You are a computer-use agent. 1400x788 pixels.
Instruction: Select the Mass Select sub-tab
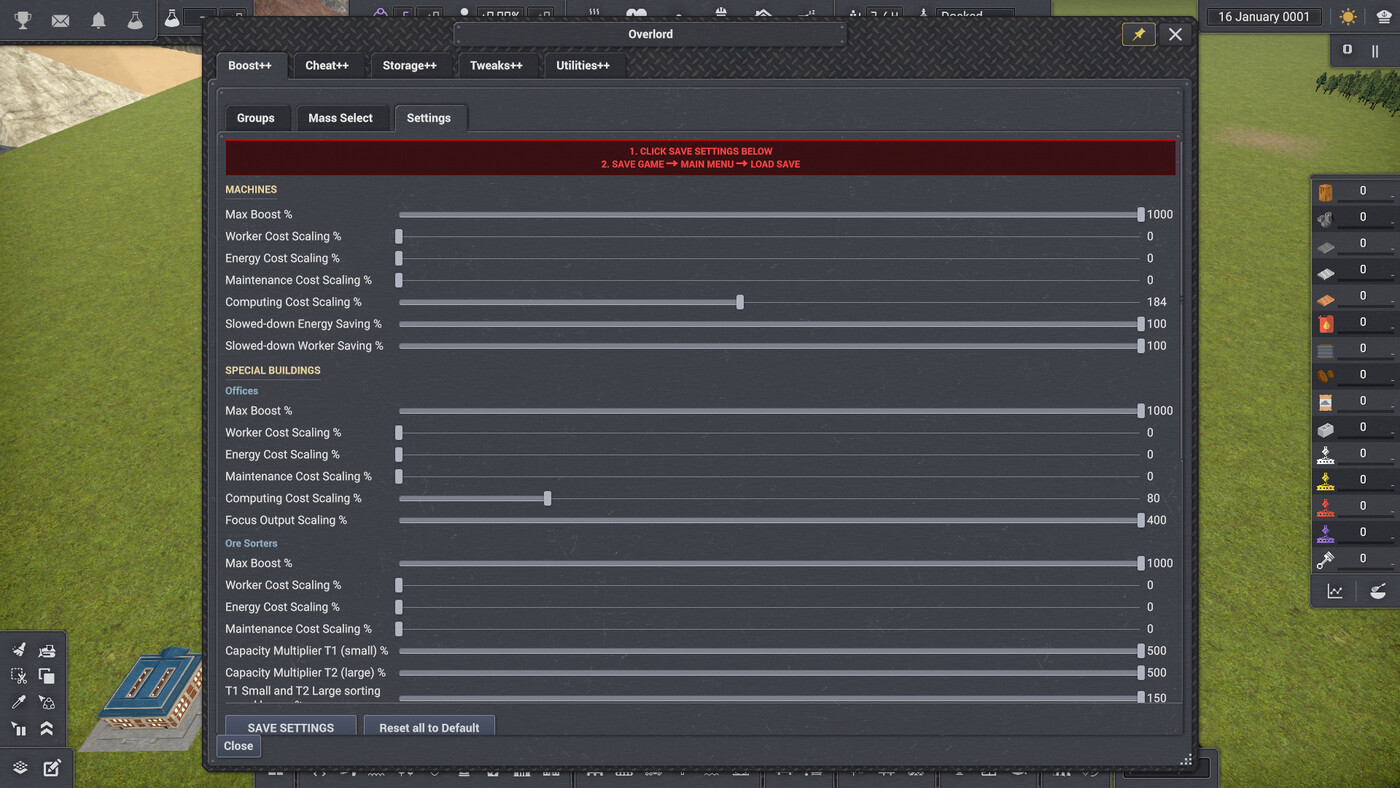click(340, 118)
